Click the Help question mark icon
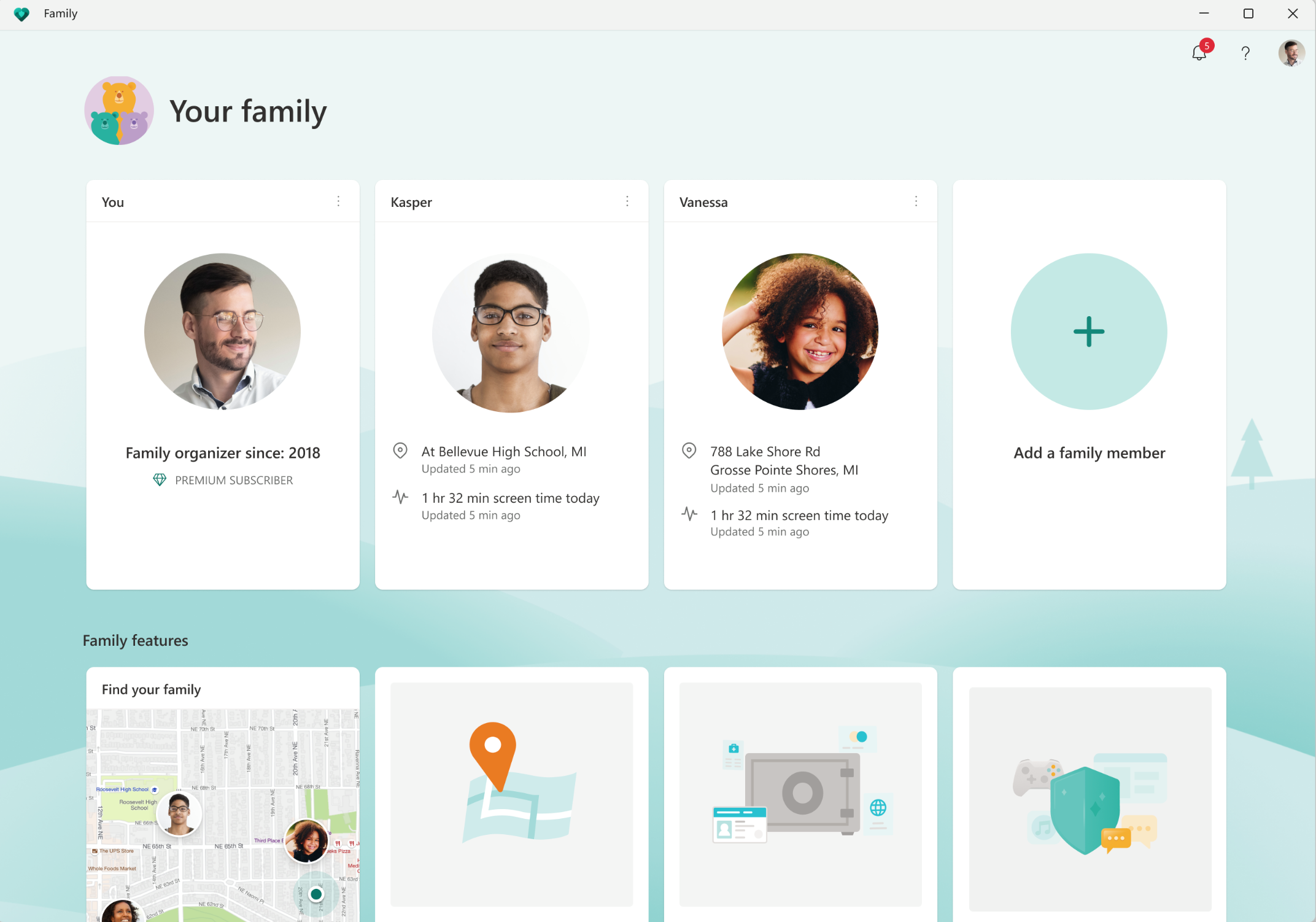 click(1245, 53)
